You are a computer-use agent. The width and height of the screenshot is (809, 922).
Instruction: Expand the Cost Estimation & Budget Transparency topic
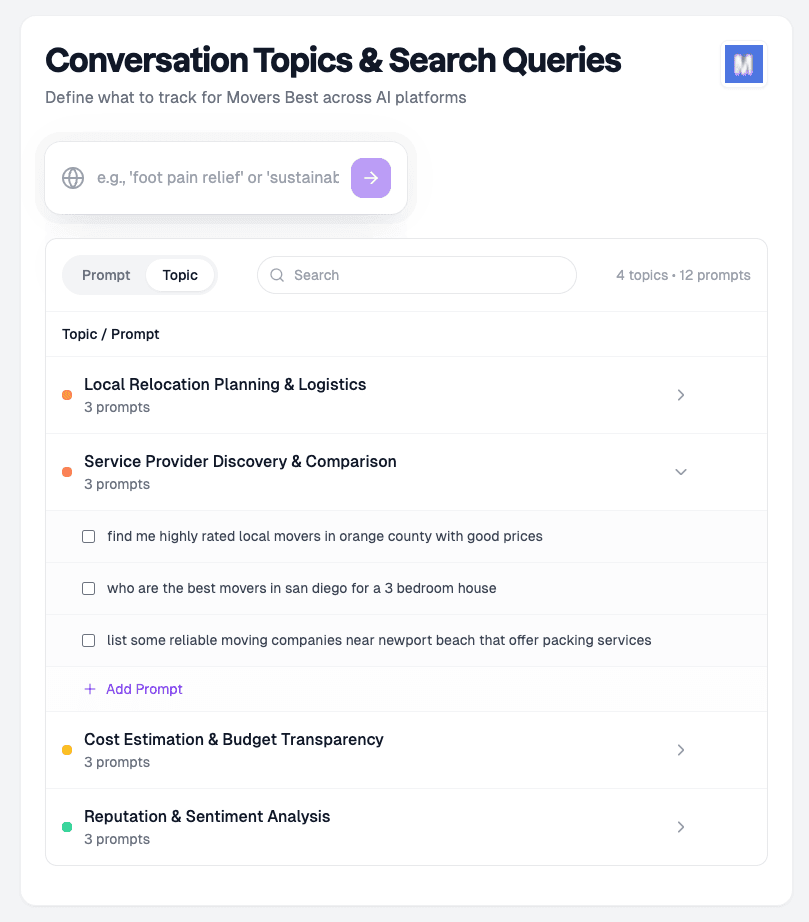tap(681, 749)
